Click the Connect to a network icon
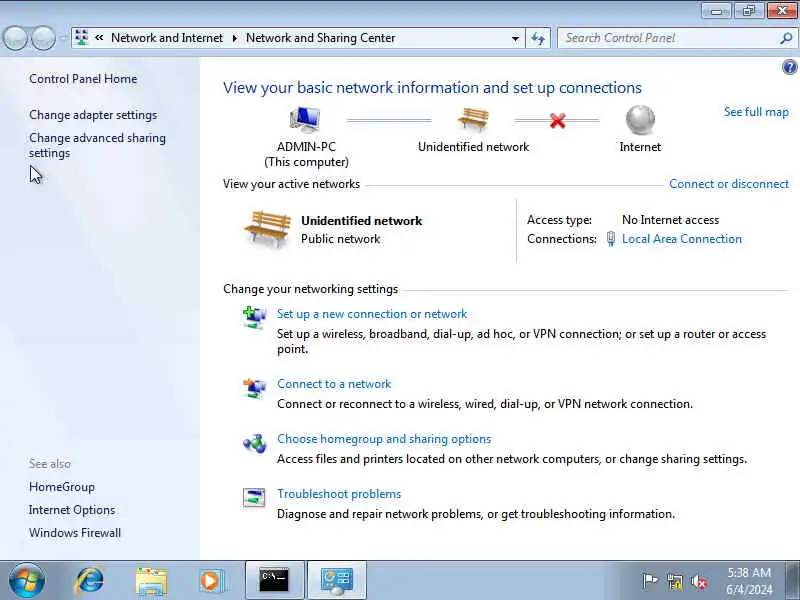 coord(254,388)
